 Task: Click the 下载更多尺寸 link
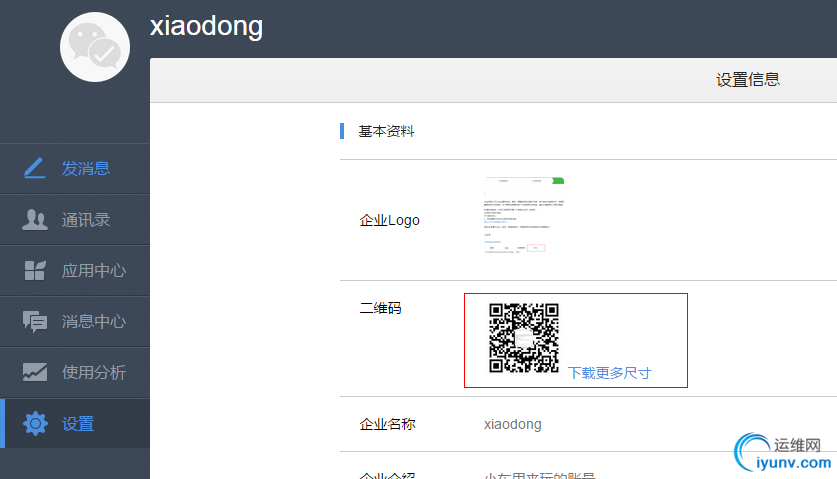coord(609,373)
